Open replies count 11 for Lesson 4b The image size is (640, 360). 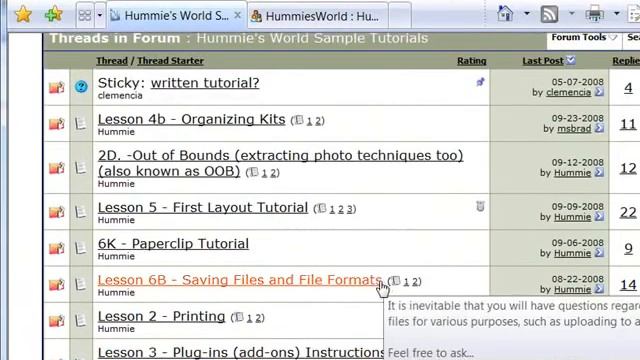(x=628, y=124)
